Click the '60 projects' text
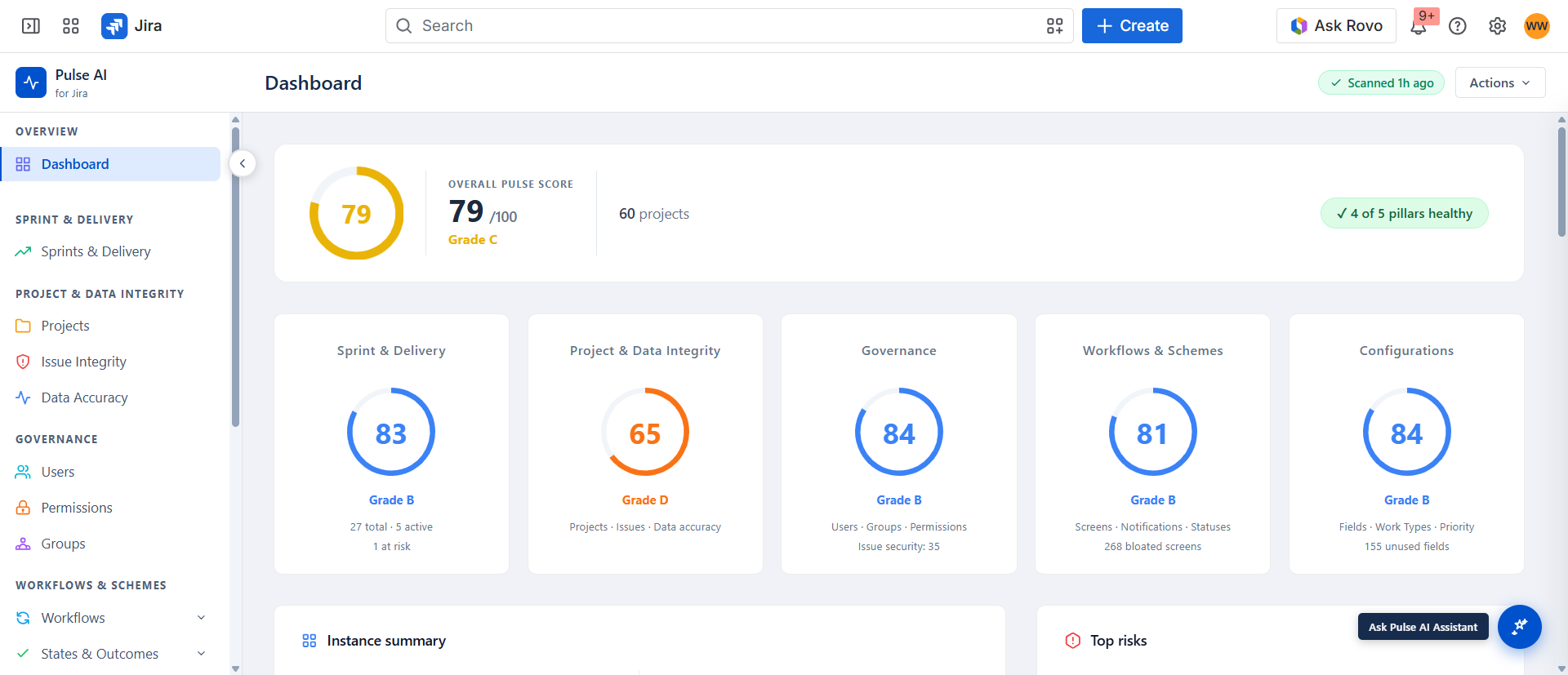Image resolution: width=1568 pixels, height=675 pixels. tap(654, 214)
